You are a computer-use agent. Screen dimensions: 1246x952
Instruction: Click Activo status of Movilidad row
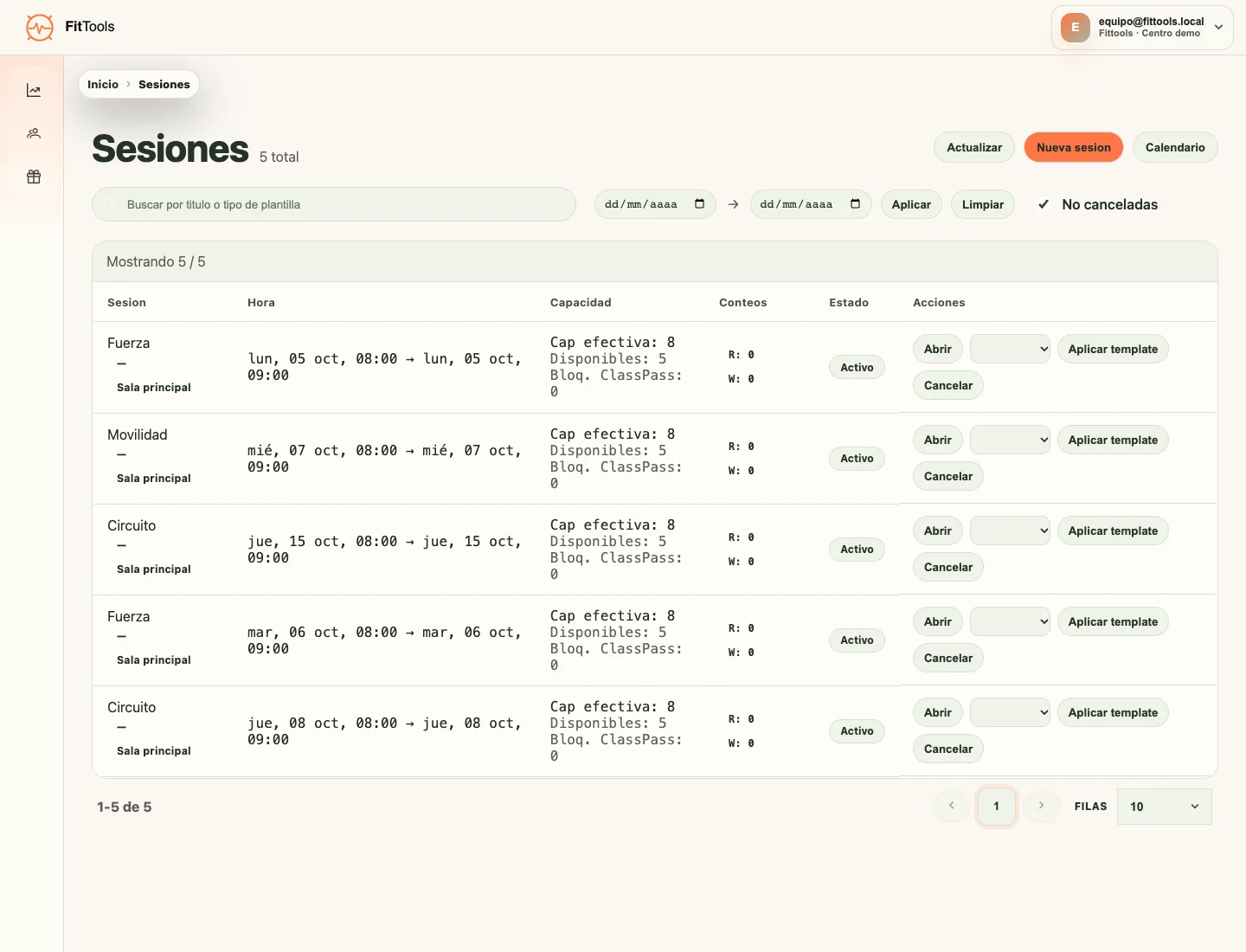point(857,458)
